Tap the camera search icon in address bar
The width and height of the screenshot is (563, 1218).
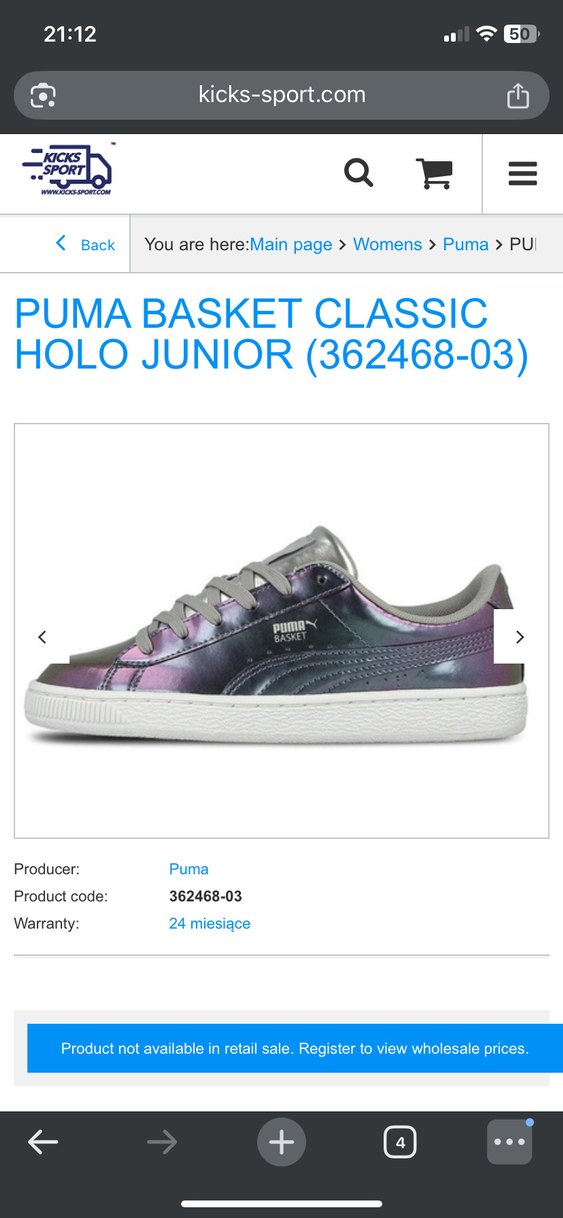tap(43, 96)
